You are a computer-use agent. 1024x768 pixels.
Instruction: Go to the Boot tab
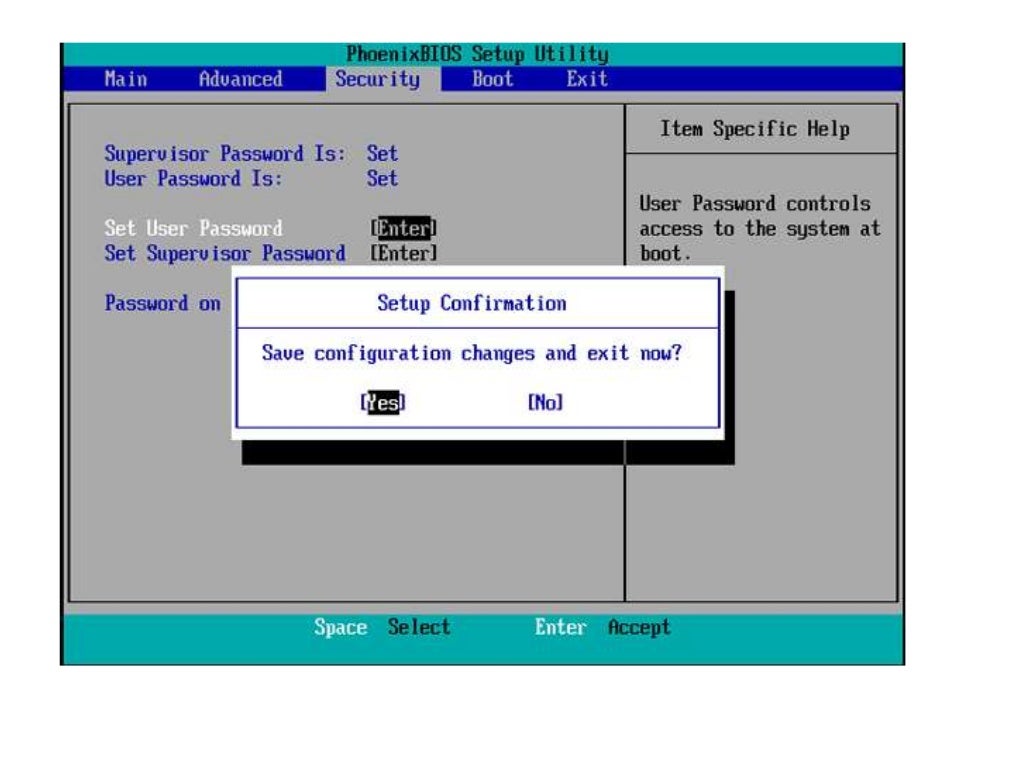[492, 79]
